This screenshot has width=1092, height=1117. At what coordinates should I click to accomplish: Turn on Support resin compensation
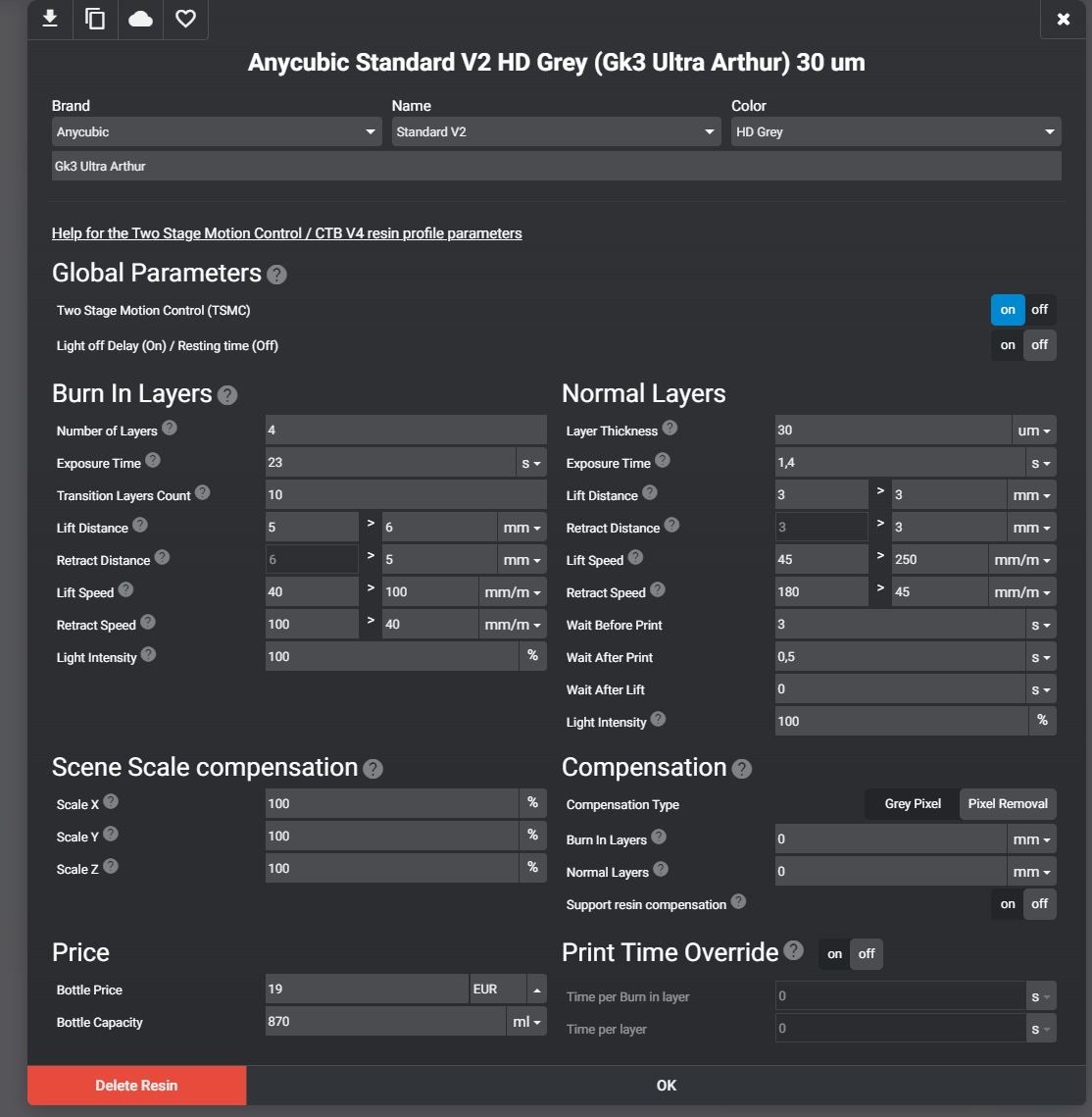coord(1008,904)
